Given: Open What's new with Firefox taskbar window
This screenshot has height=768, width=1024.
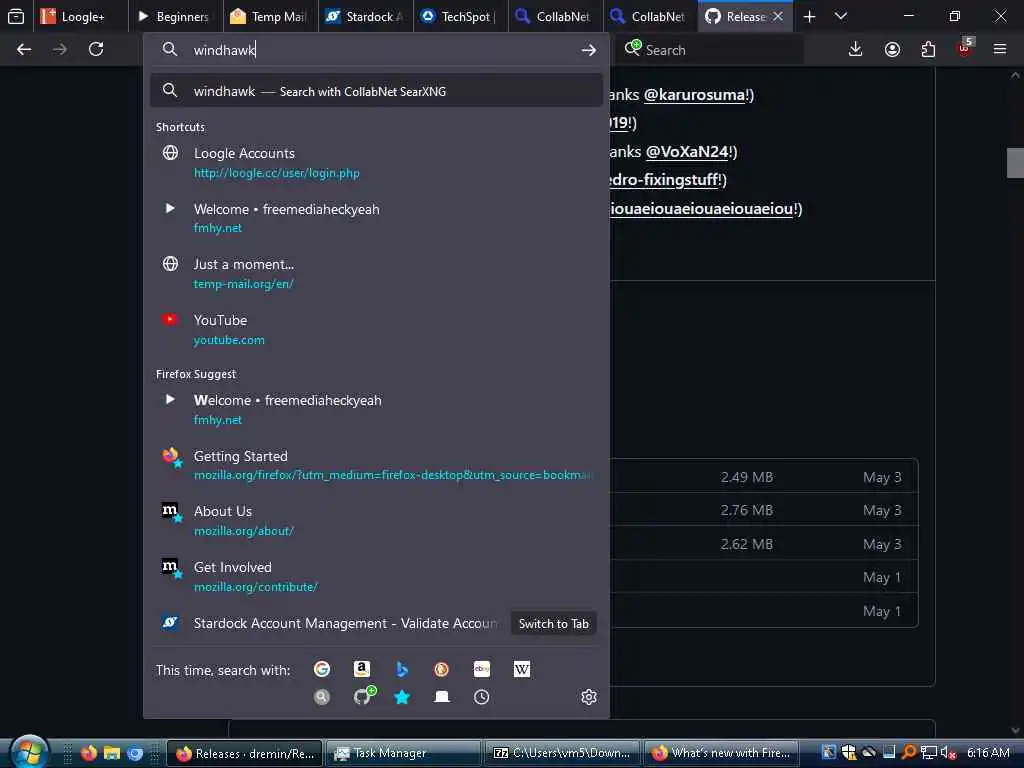Looking at the screenshot, I should (721, 753).
